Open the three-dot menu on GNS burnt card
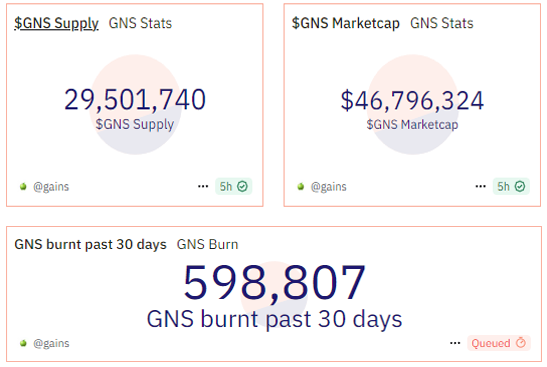The height and width of the screenshot is (367, 547). pos(455,343)
